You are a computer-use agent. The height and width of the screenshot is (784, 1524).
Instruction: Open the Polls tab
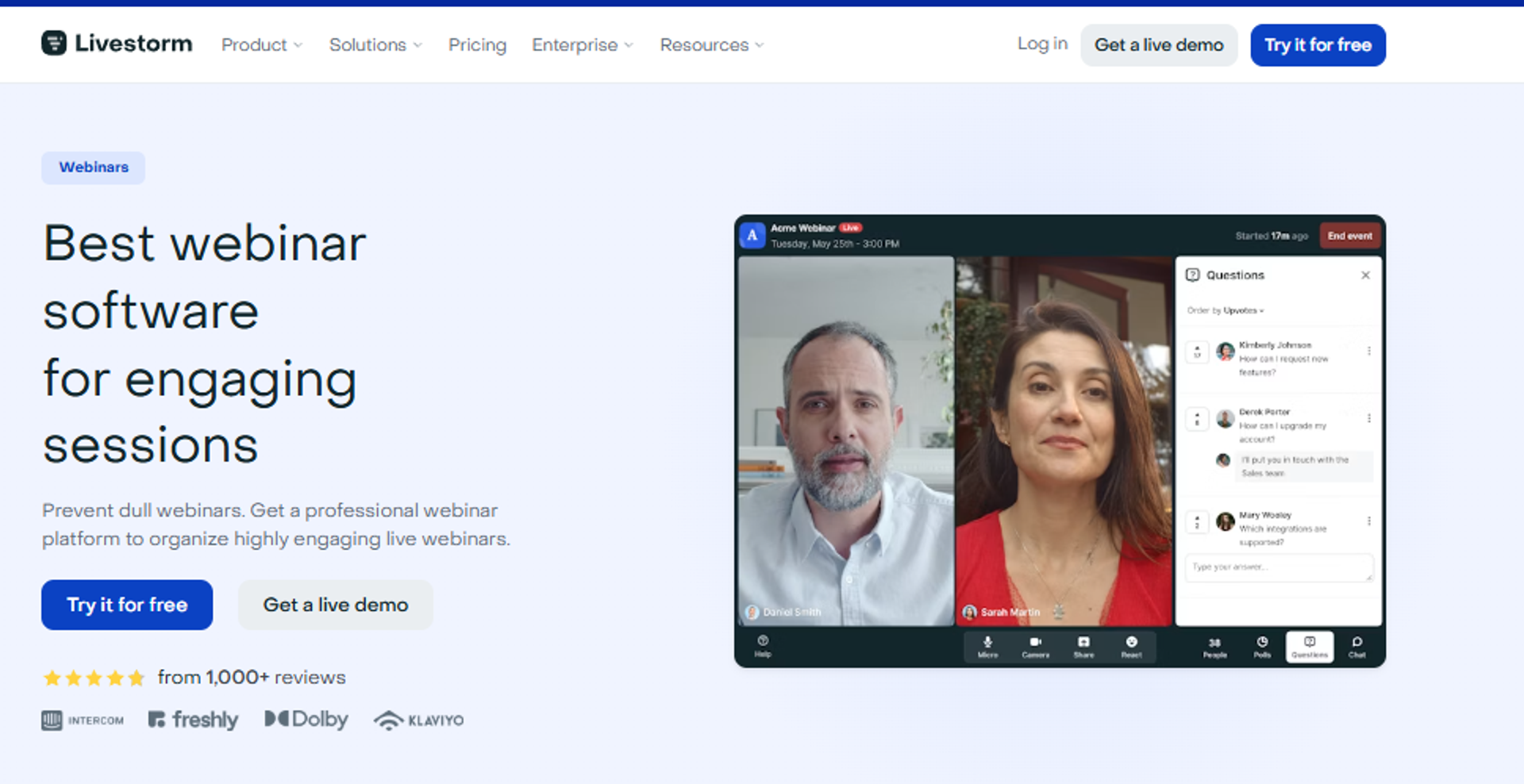(1262, 647)
